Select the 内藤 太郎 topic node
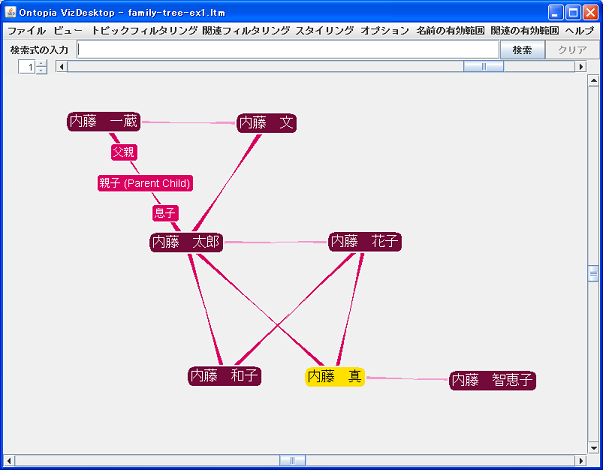The width and height of the screenshot is (603, 470). (x=186, y=242)
